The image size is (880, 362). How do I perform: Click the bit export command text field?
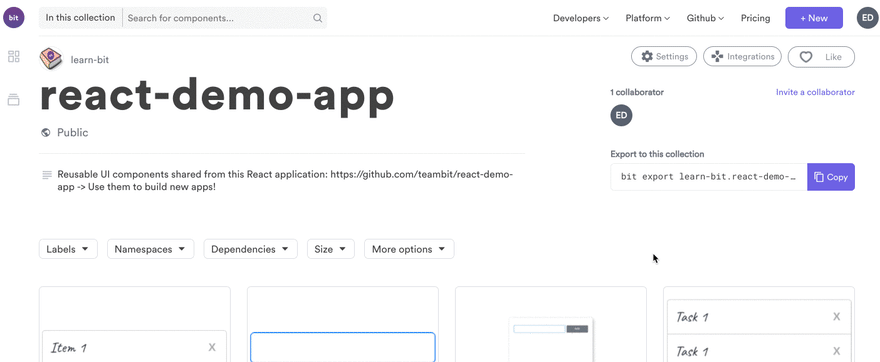coord(709,177)
